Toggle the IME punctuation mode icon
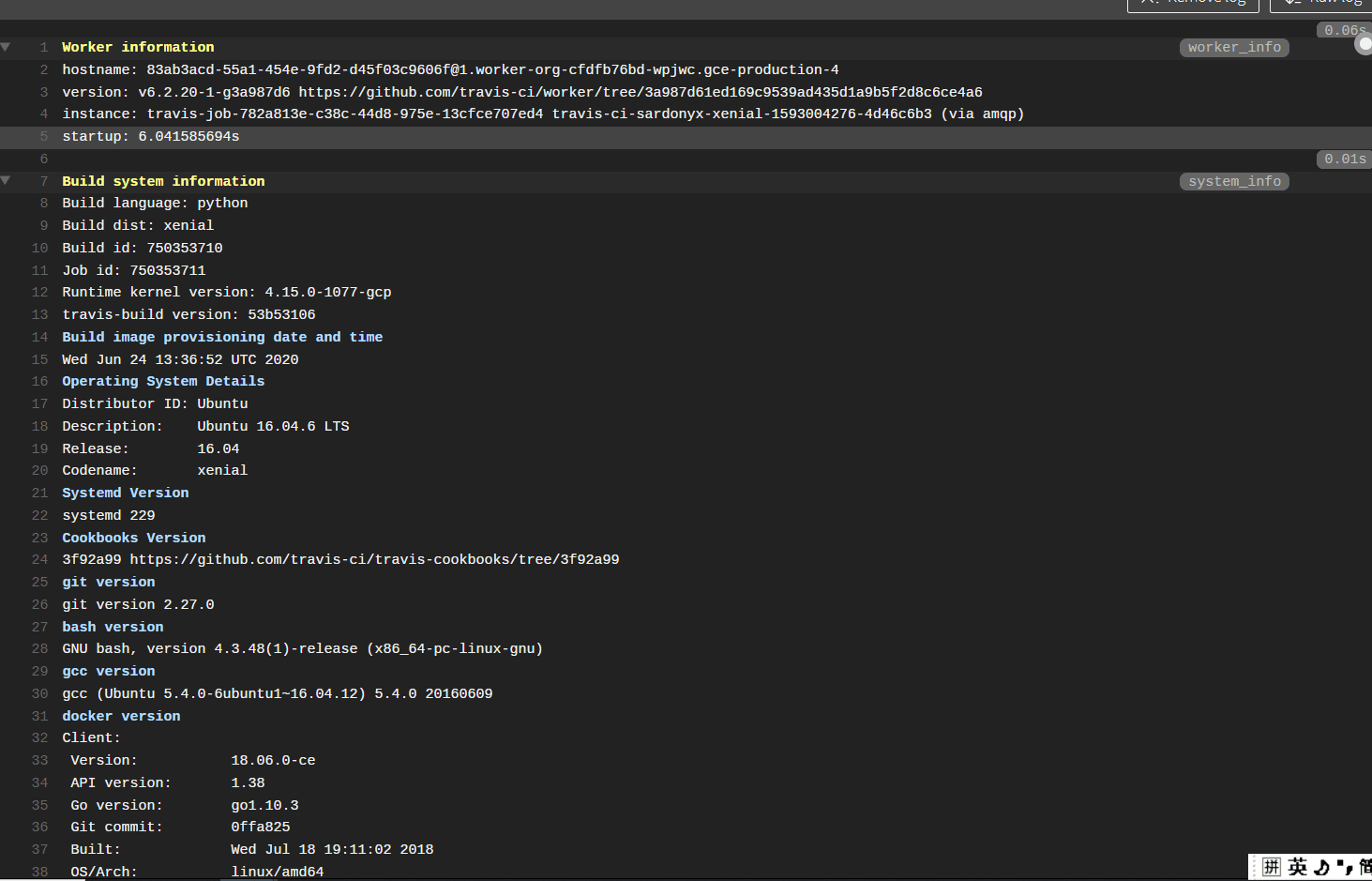The height and width of the screenshot is (881, 1372). (1345, 867)
